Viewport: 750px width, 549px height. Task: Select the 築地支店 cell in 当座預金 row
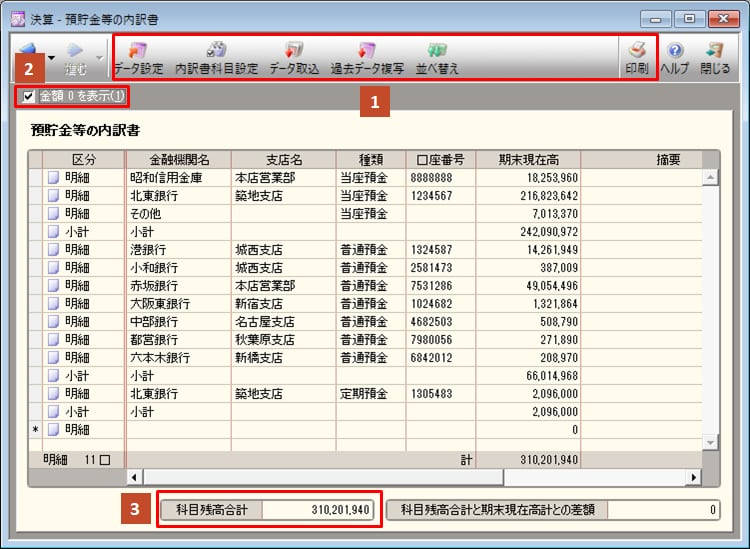click(x=284, y=196)
